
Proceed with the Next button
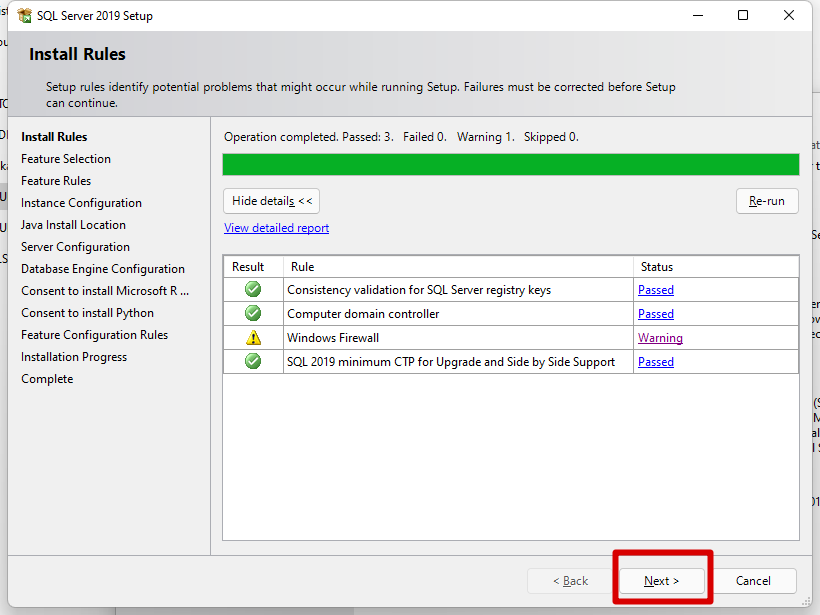pos(662,581)
